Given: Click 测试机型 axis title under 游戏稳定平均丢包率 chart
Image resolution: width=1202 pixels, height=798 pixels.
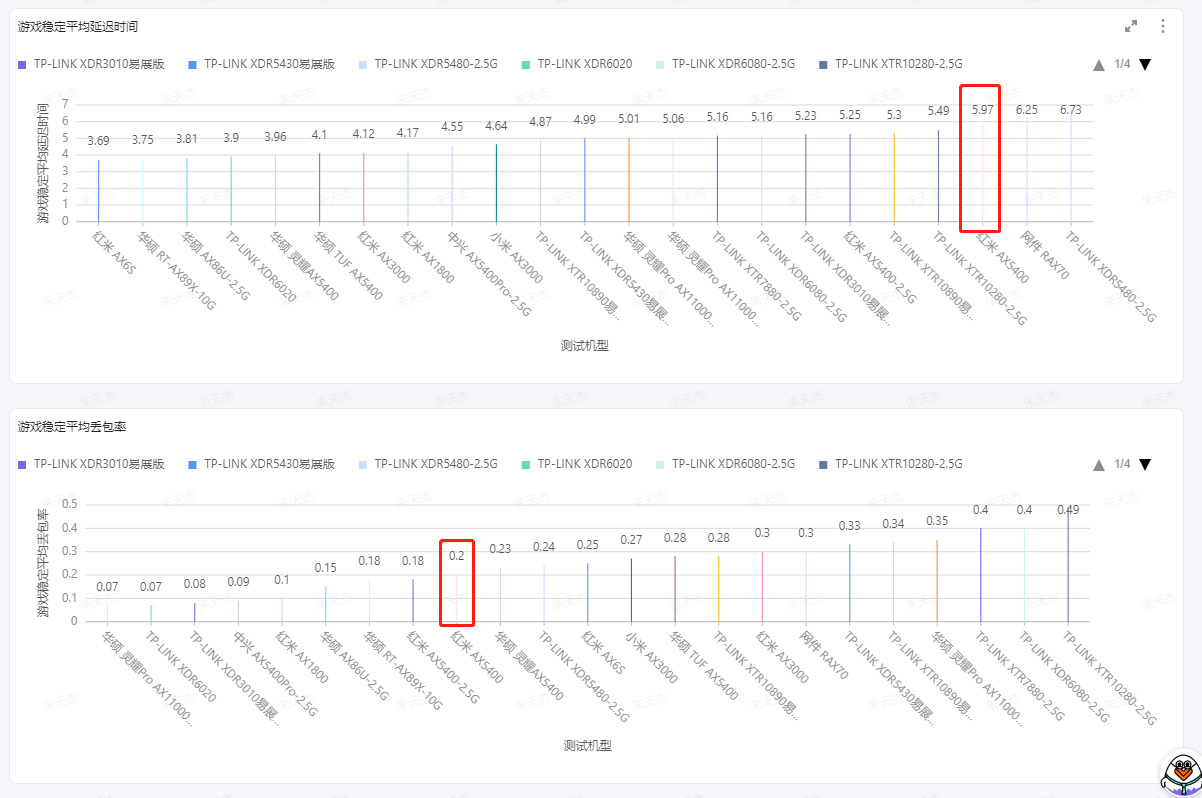Looking at the screenshot, I should point(587,745).
